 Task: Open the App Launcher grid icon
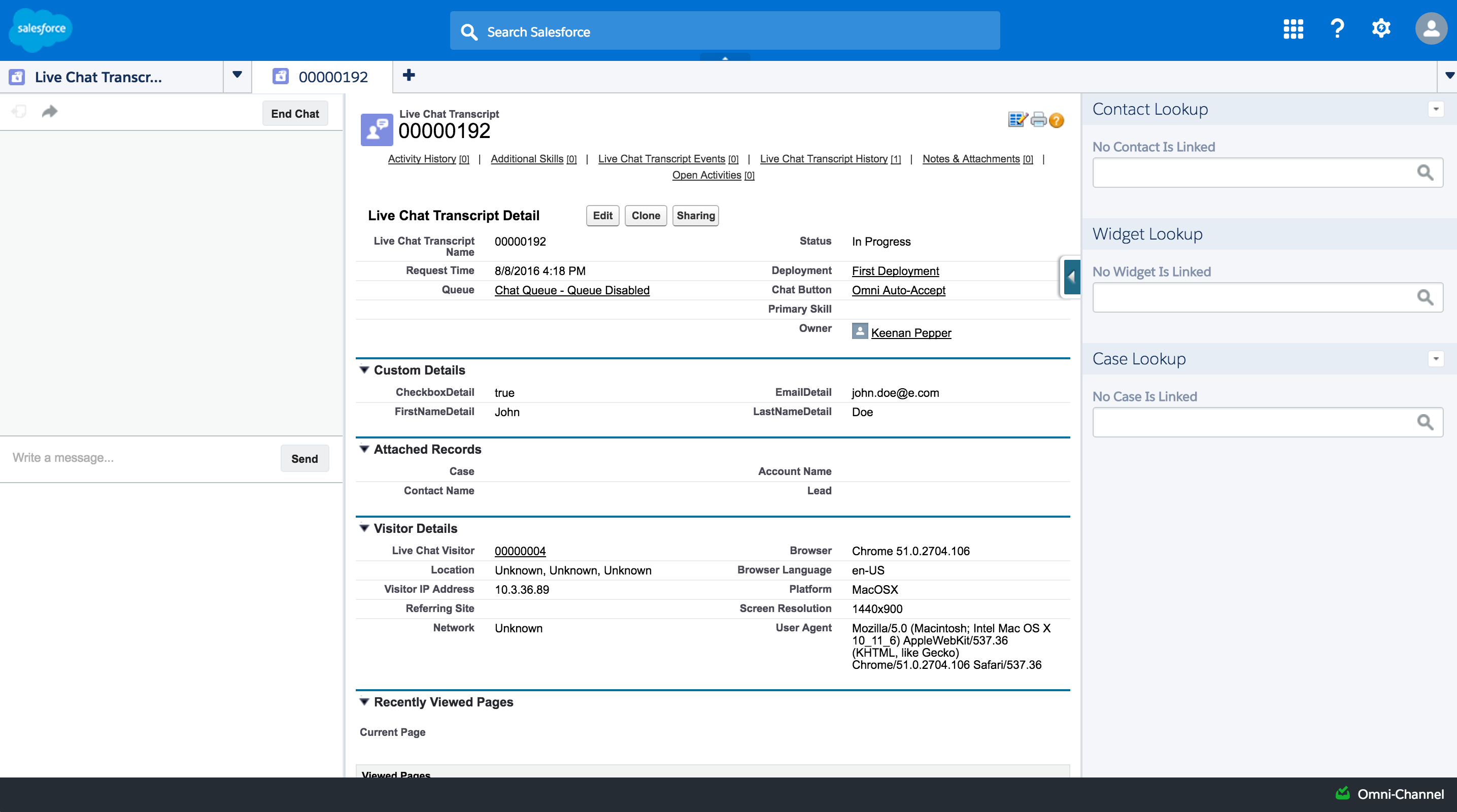pyautogui.click(x=1293, y=29)
